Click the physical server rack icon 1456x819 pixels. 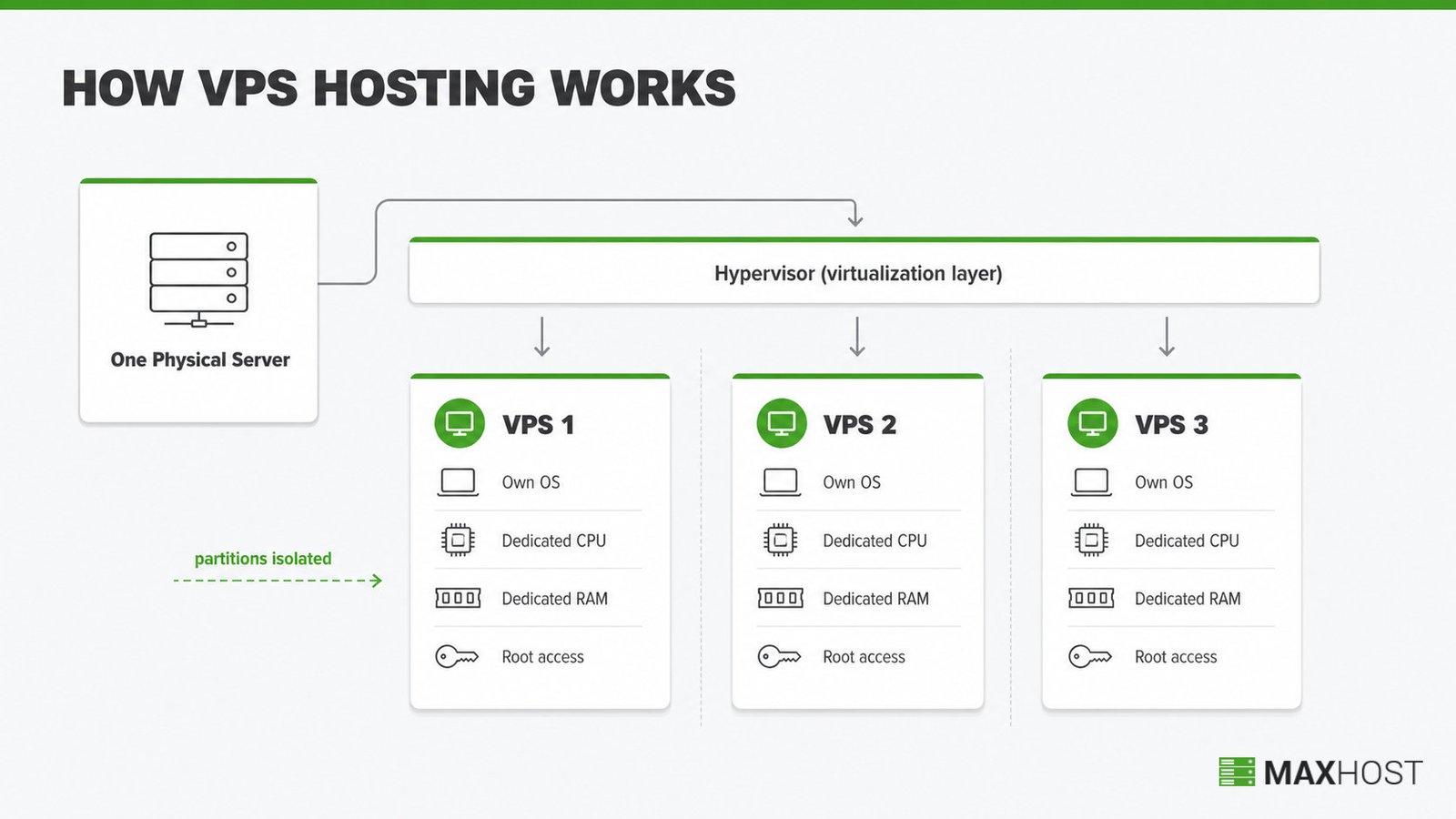coord(199,279)
